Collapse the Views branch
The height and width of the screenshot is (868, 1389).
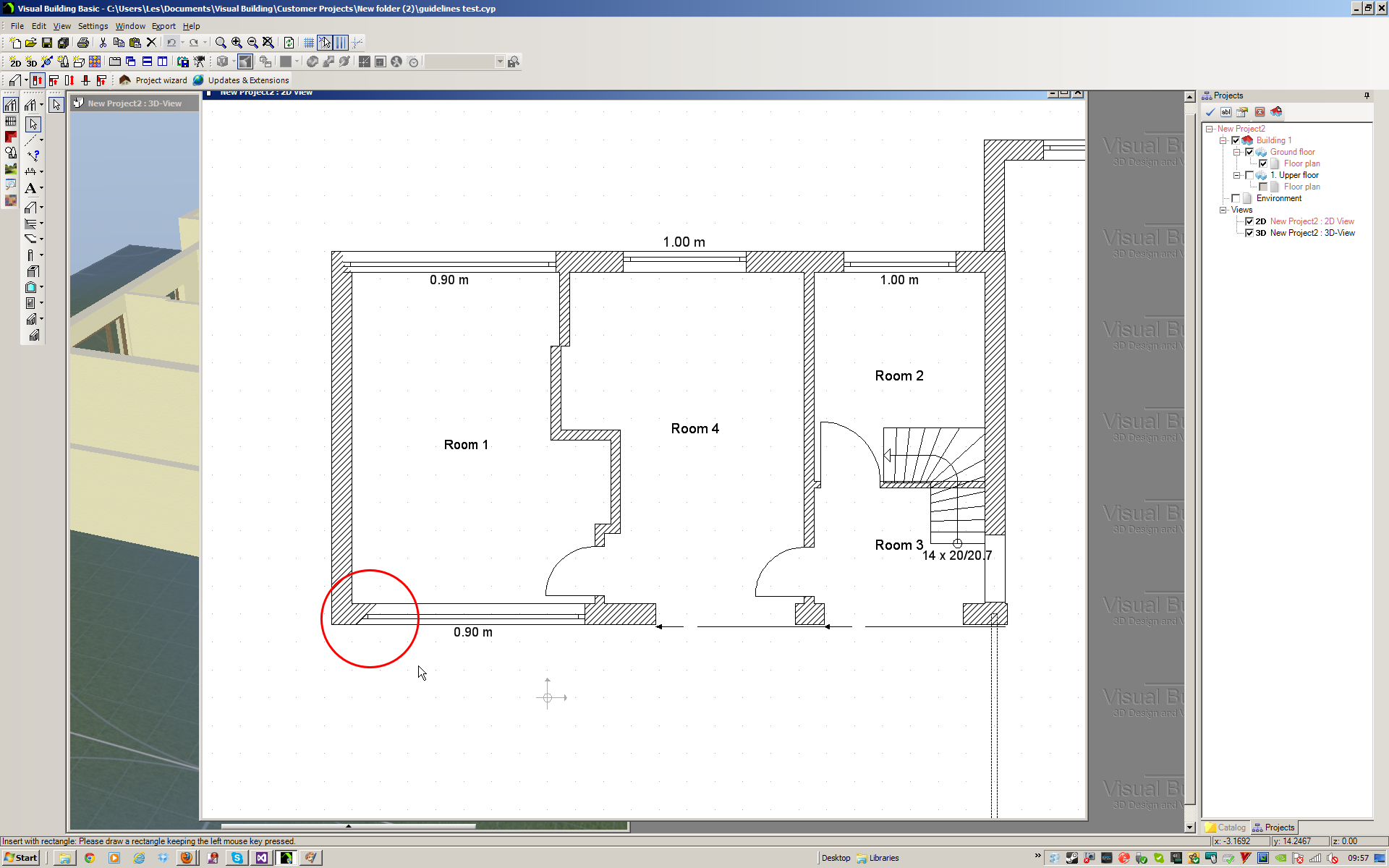coord(1222,210)
